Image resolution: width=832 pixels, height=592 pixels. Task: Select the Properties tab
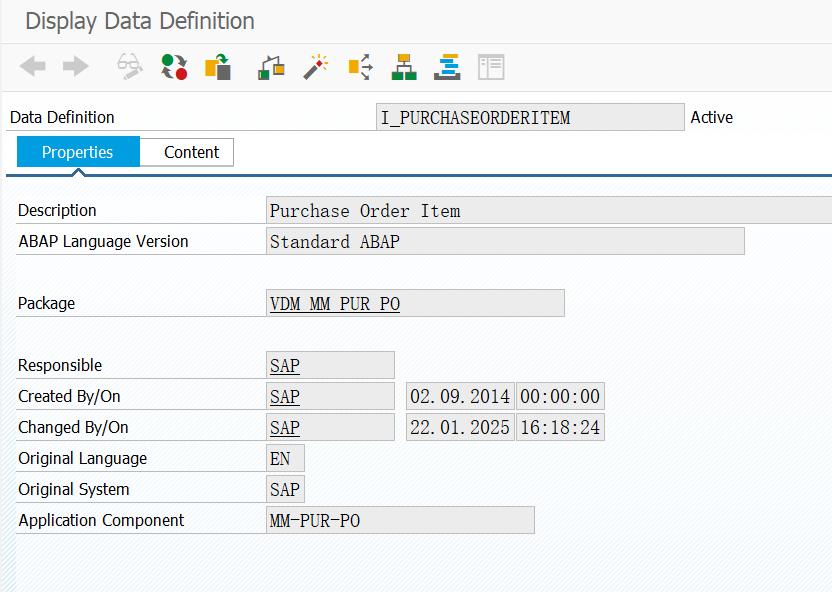pos(78,152)
